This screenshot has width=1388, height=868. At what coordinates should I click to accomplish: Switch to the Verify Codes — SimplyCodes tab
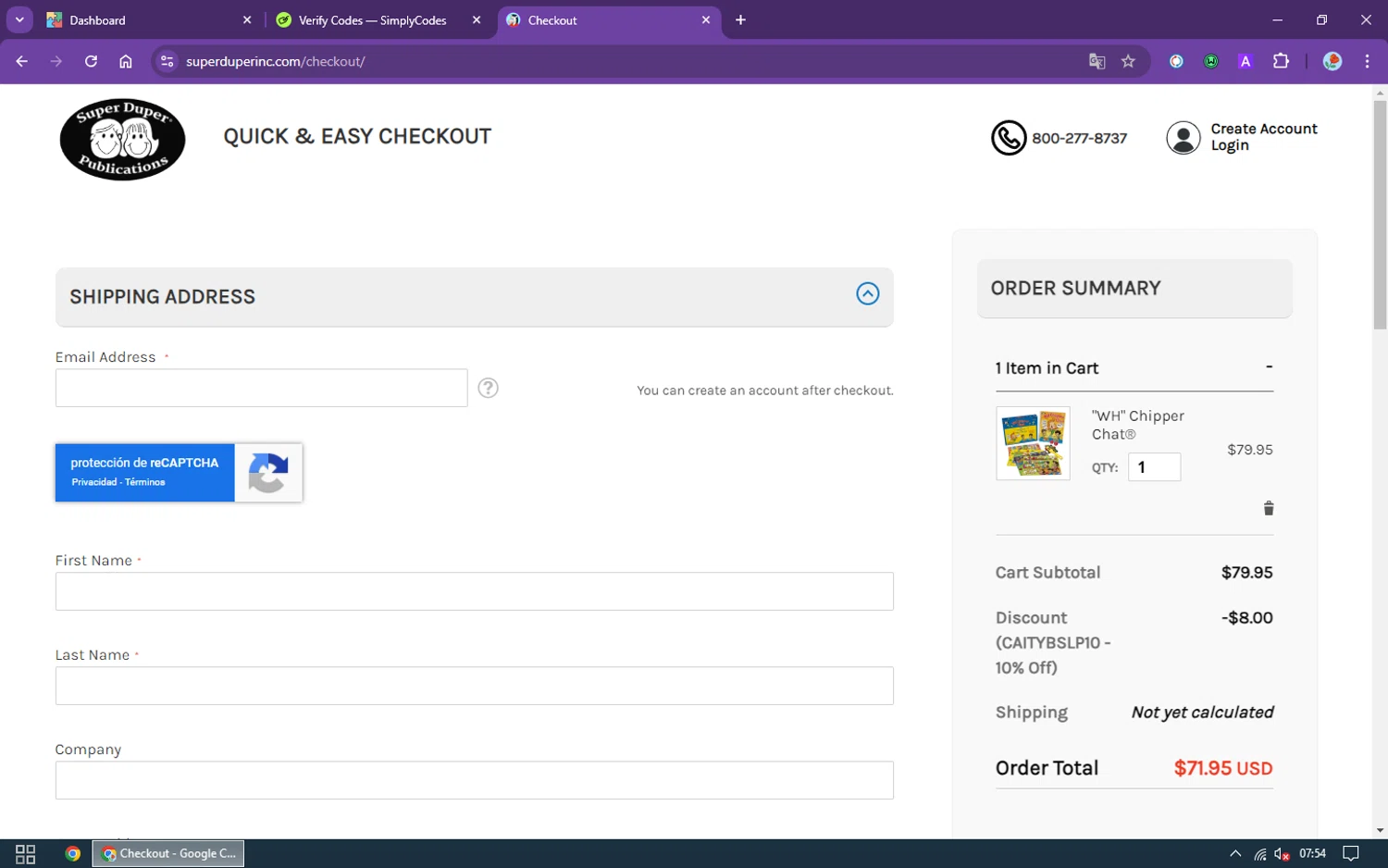[379, 19]
